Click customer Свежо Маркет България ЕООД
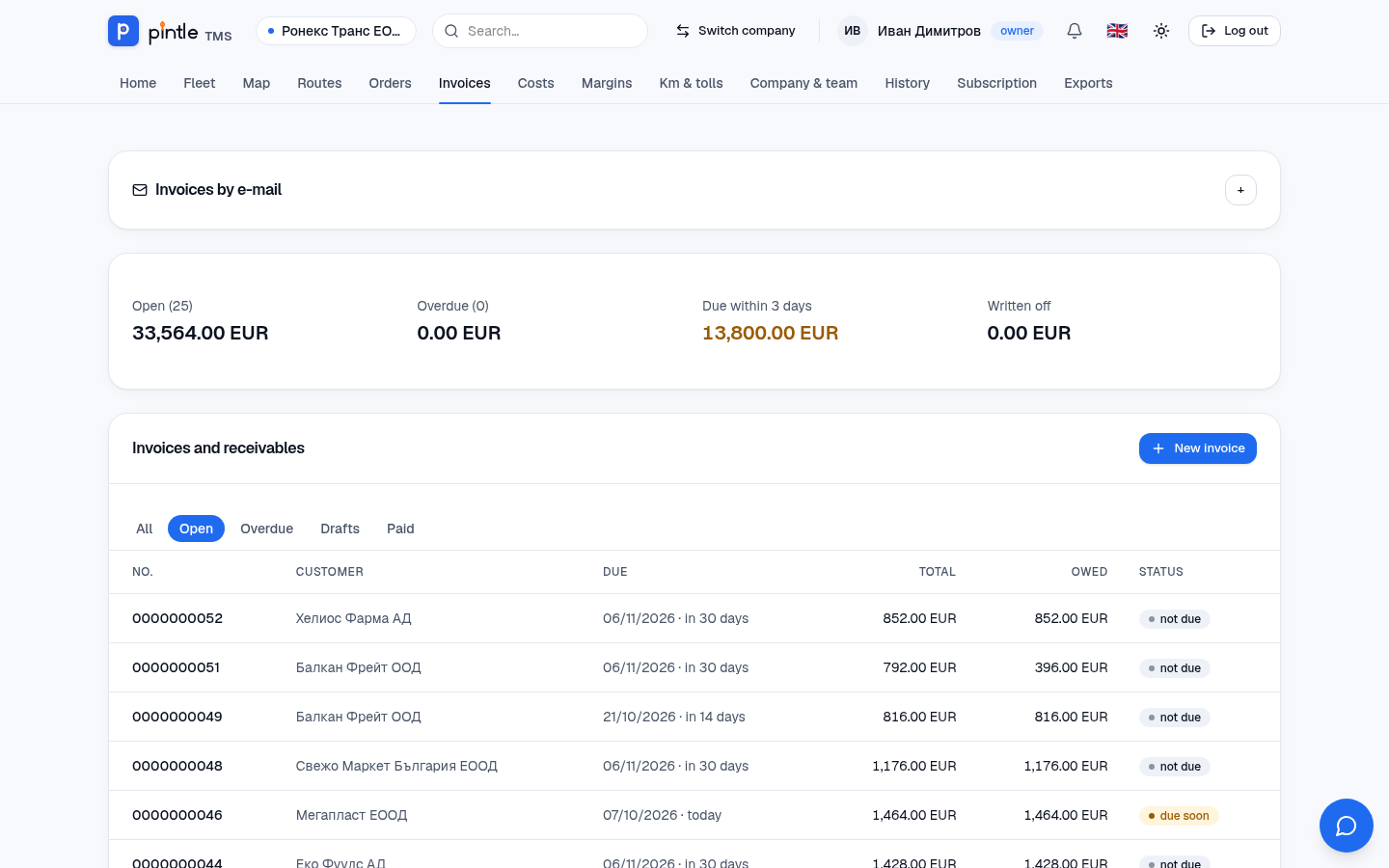The width and height of the screenshot is (1389, 868). click(396, 766)
